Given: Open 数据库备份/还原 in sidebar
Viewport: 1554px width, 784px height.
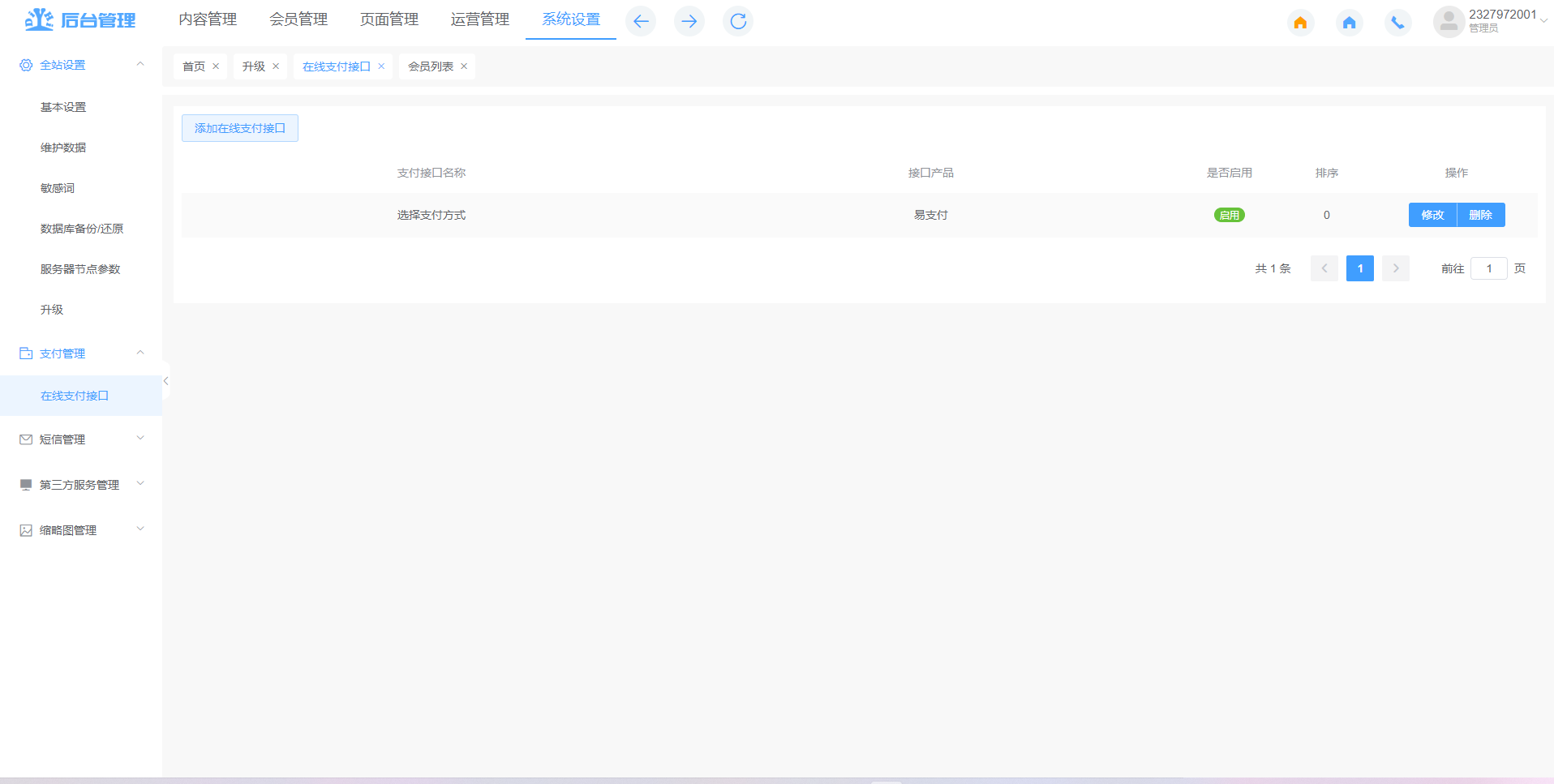Looking at the screenshot, I should (82, 229).
